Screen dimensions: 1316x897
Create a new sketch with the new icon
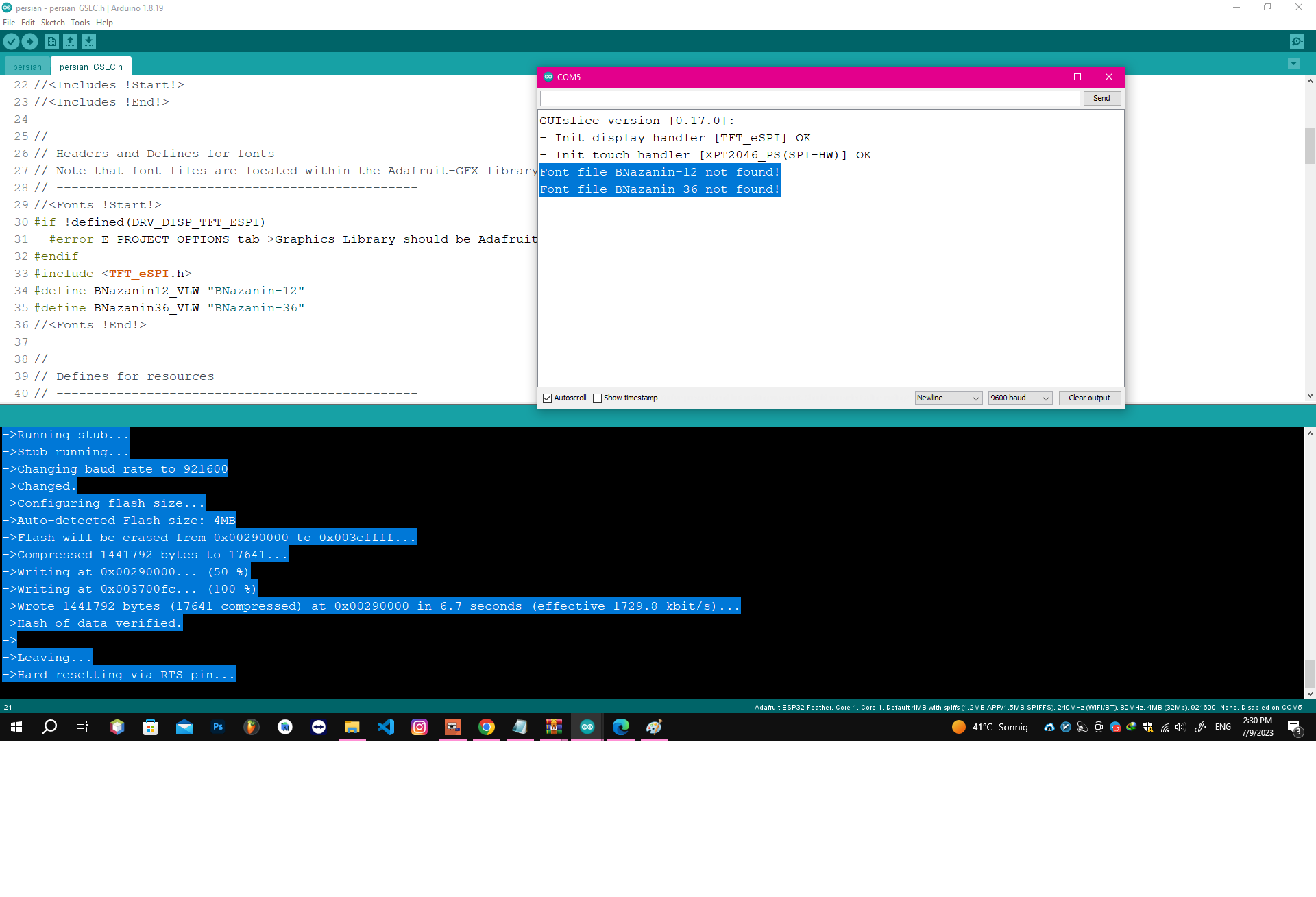pos(51,41)
